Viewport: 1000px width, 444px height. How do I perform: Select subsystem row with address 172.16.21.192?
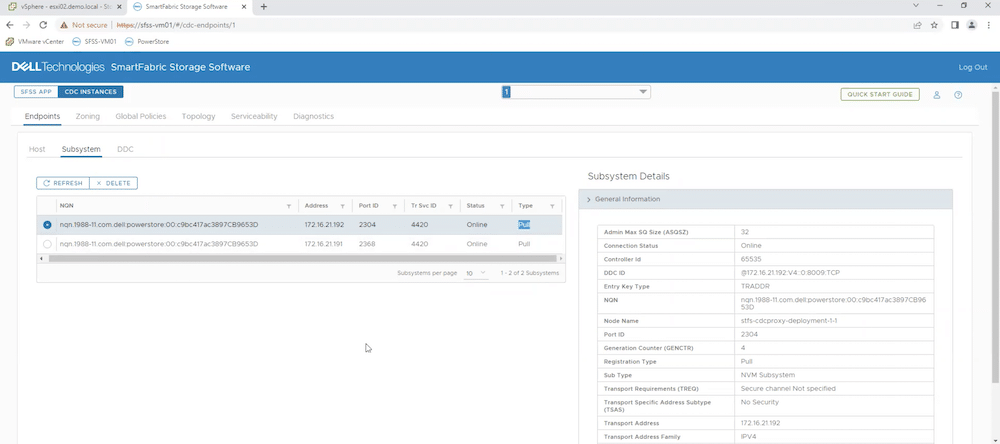click(47, 225)
